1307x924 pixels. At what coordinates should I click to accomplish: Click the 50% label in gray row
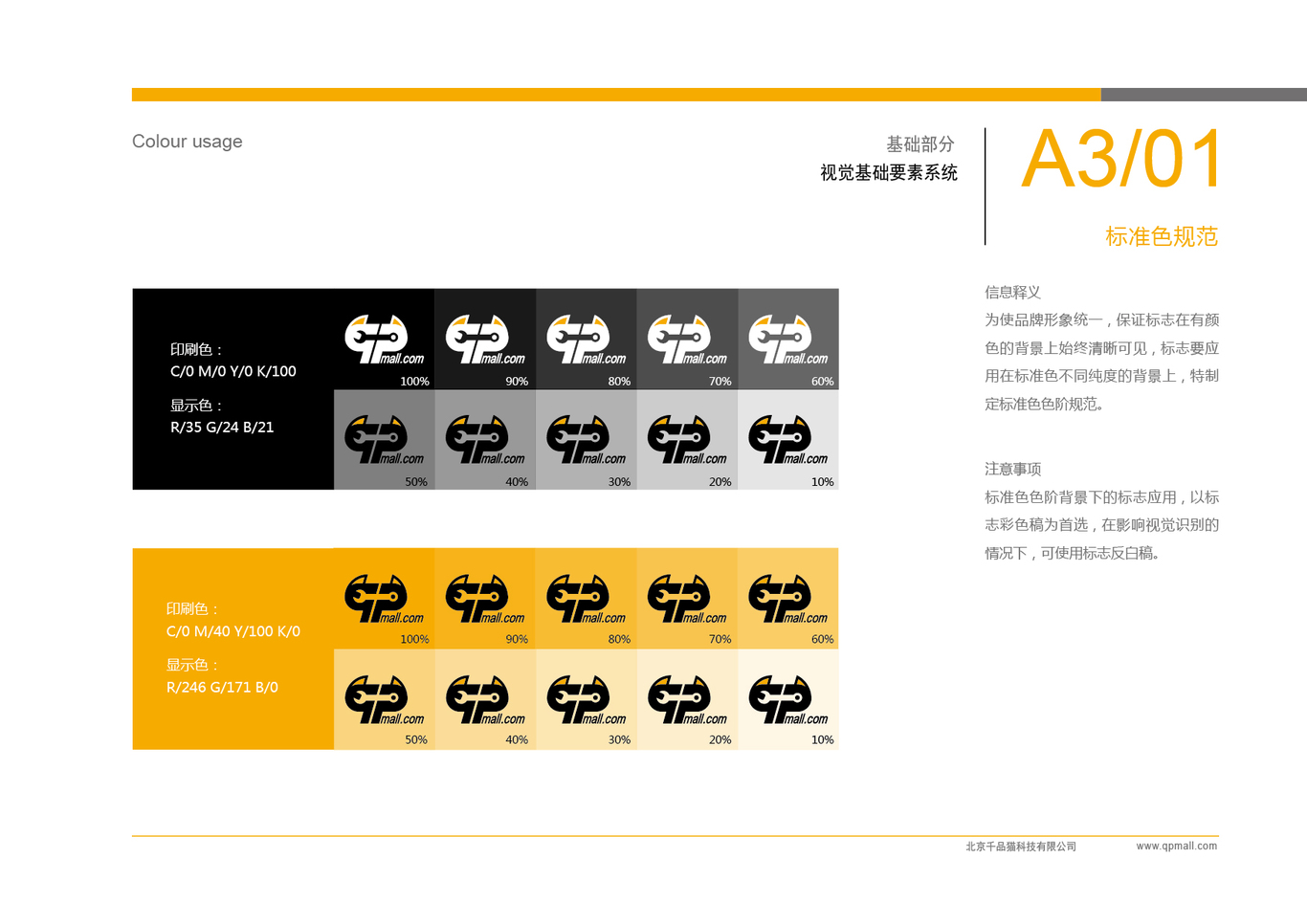416,482
